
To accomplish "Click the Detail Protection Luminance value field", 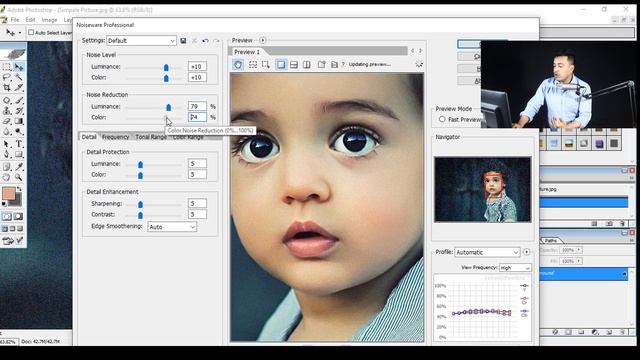I will click(198, 164).
